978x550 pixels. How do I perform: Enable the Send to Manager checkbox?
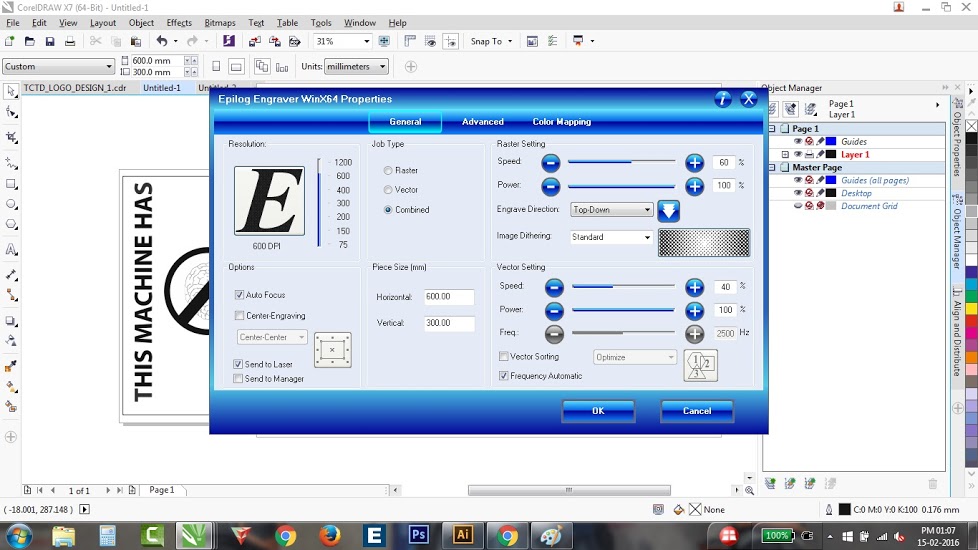point(238,379)
